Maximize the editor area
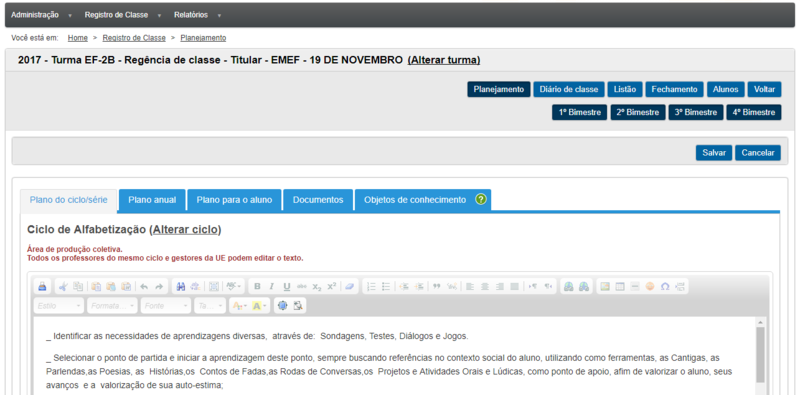Image resolution: width=800 pixels, height=395 pixels. 283,306
